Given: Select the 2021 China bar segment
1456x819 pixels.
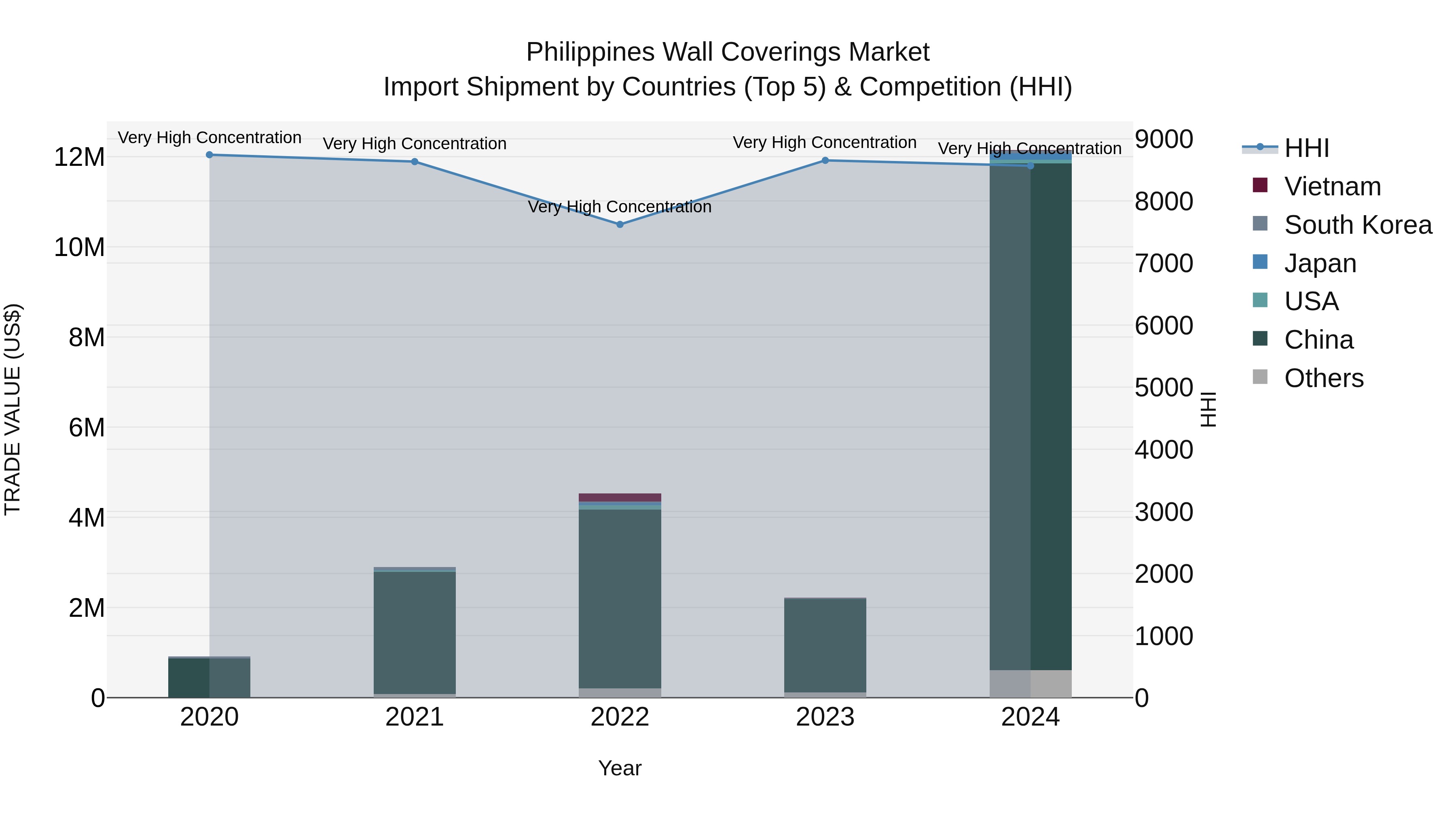Looking at the screenshot, I should pos(414,633).
